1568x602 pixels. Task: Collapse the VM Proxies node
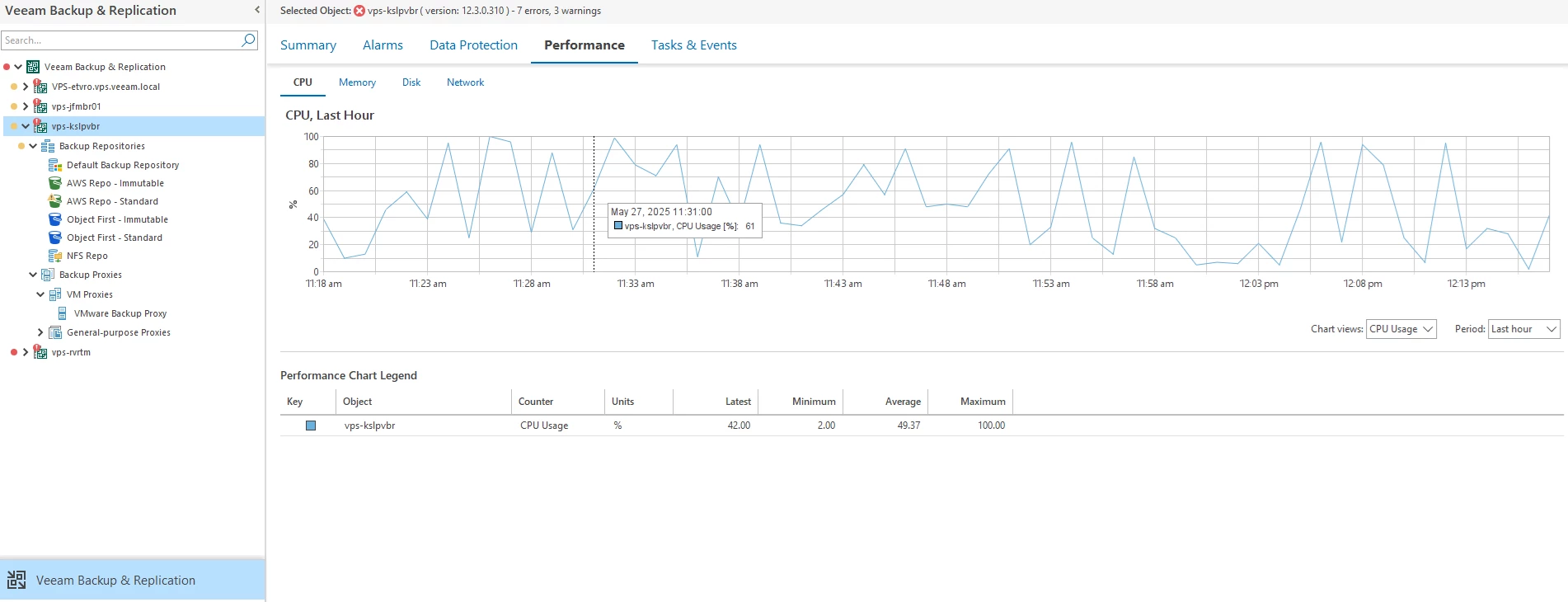point(40,294)
